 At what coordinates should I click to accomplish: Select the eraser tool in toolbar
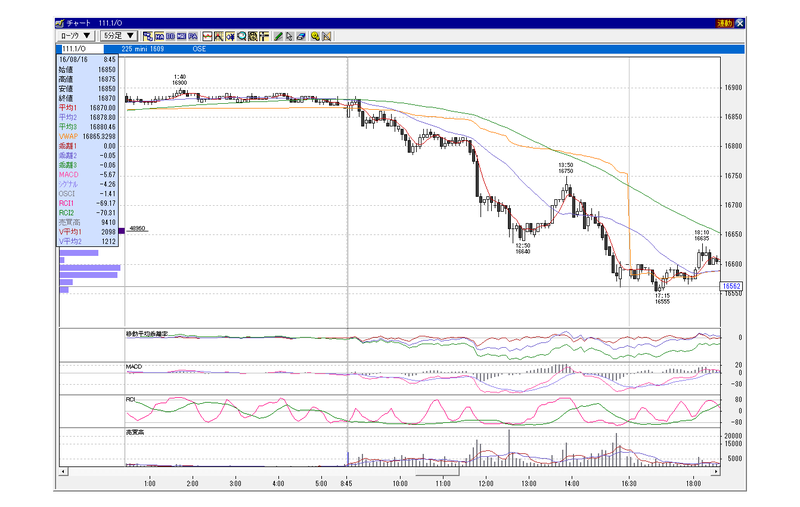(301, 36)
